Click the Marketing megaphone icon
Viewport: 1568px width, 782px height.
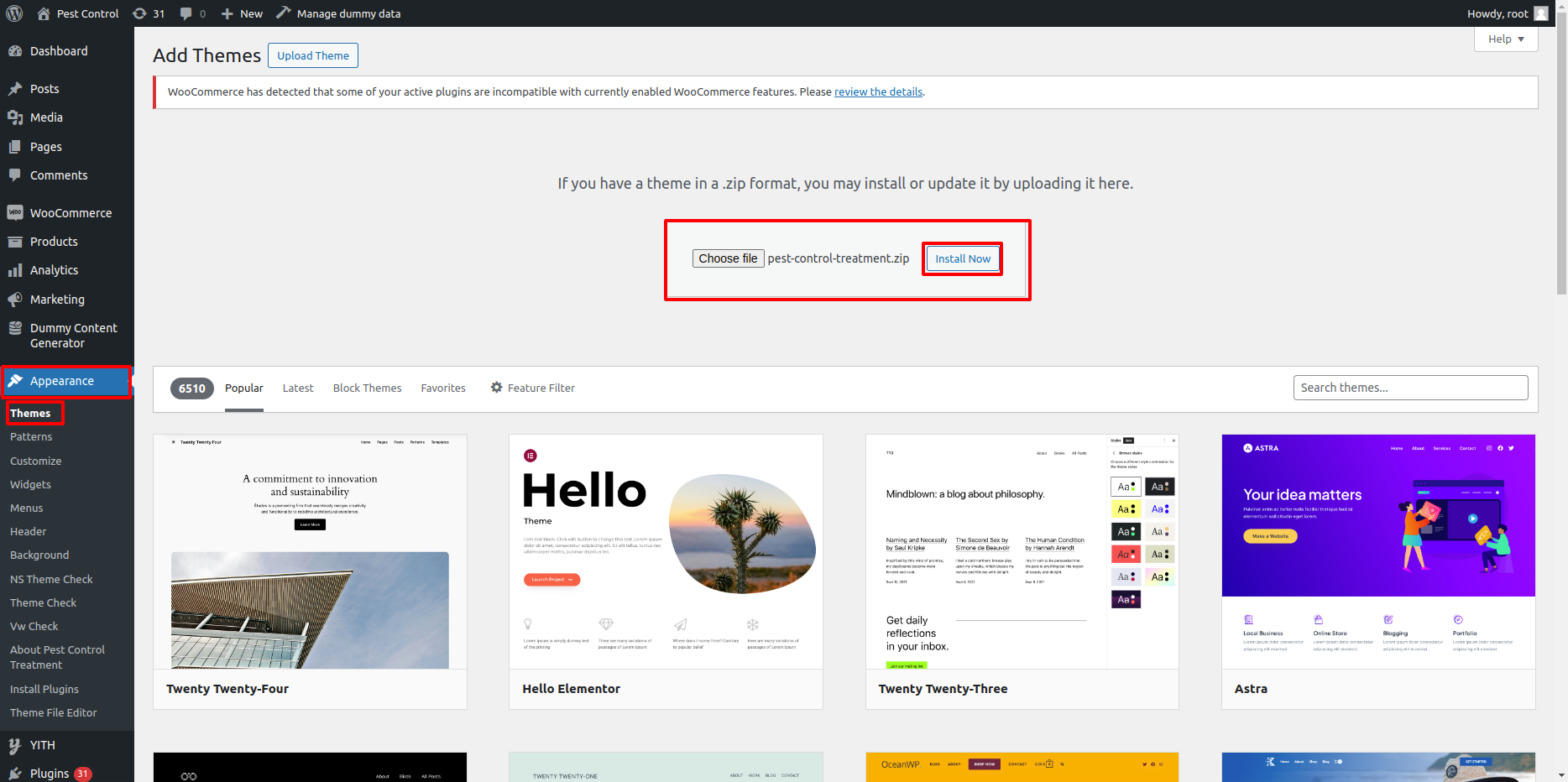[x=15, y=300]
